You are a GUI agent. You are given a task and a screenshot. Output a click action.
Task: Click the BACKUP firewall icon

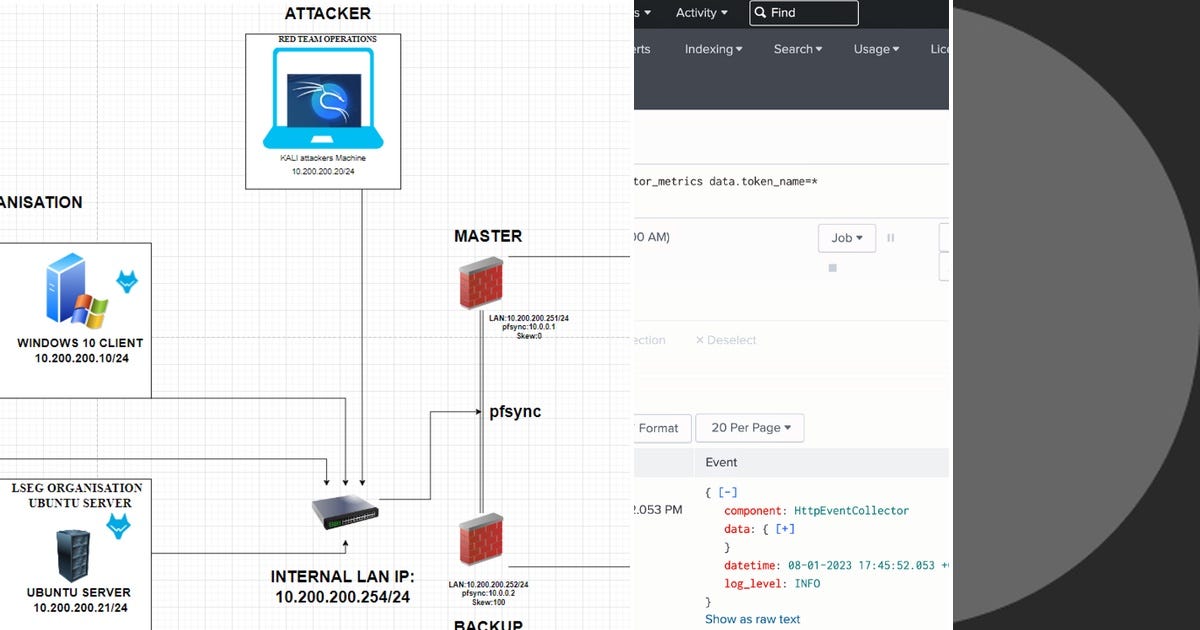click(x=481, y=537)
